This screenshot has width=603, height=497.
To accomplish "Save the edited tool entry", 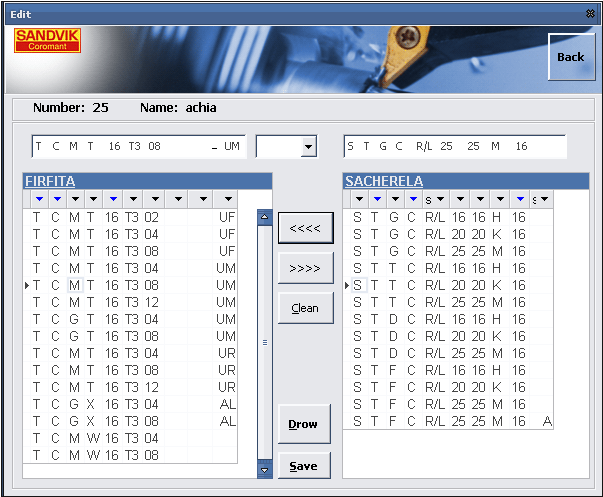I will 303,466.
